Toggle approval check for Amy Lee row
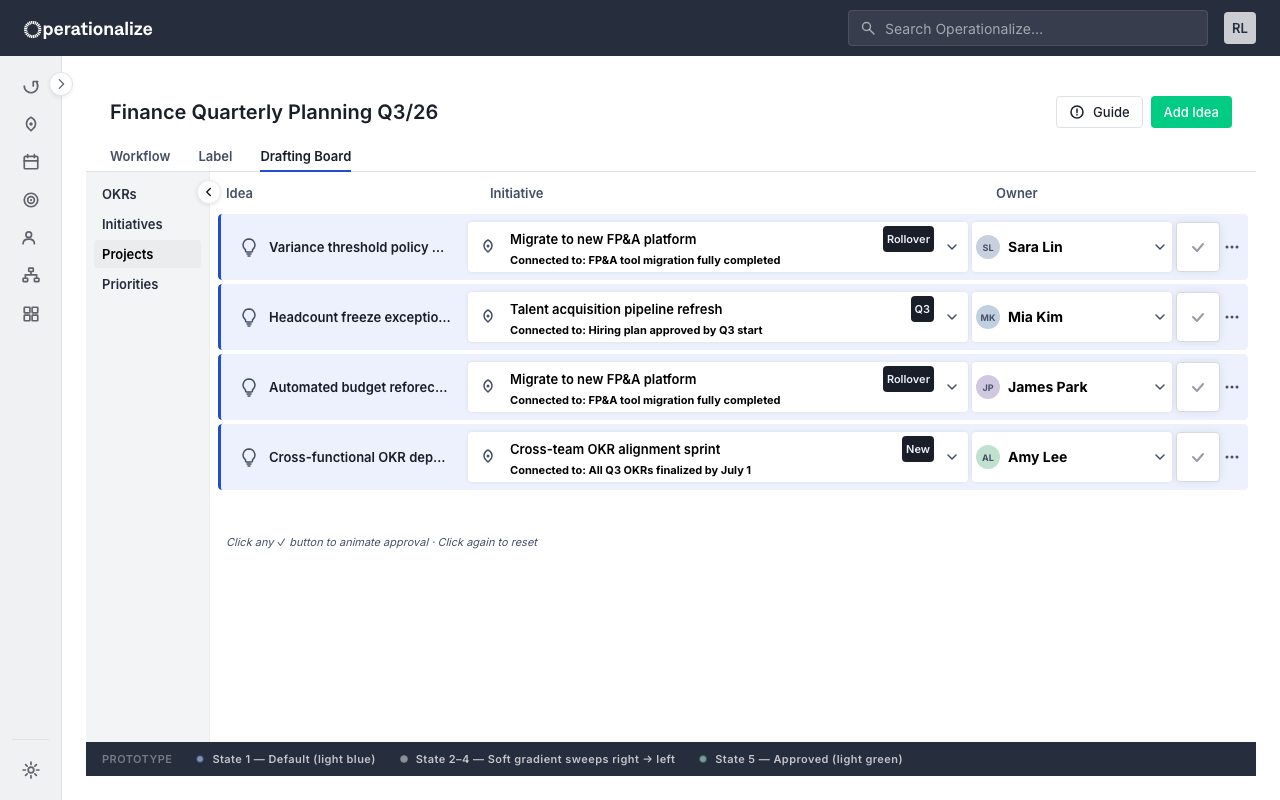Image resolution: width=1280 pixels, height=800 pixels. tap(1198, 457)
